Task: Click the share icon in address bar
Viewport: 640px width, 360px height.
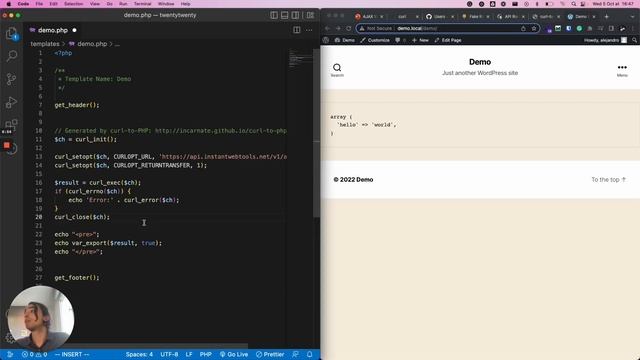Action: (523, 28)
